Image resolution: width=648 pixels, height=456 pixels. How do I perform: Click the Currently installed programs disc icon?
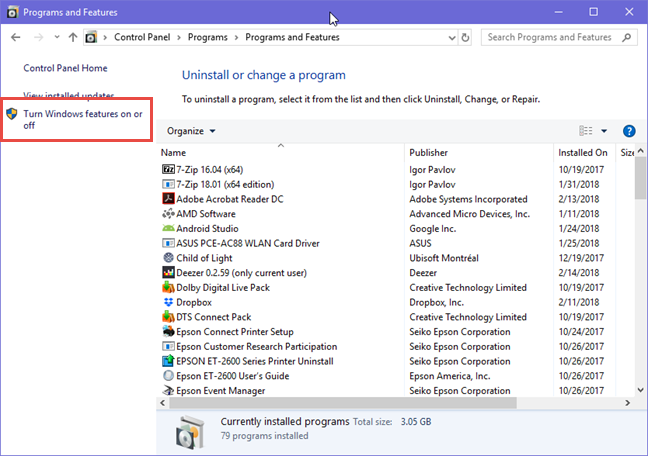[191, 432]
